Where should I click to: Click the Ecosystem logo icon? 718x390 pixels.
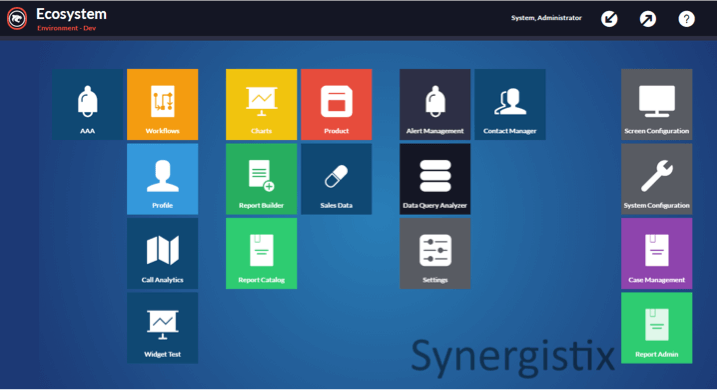[x=17, y=19]
